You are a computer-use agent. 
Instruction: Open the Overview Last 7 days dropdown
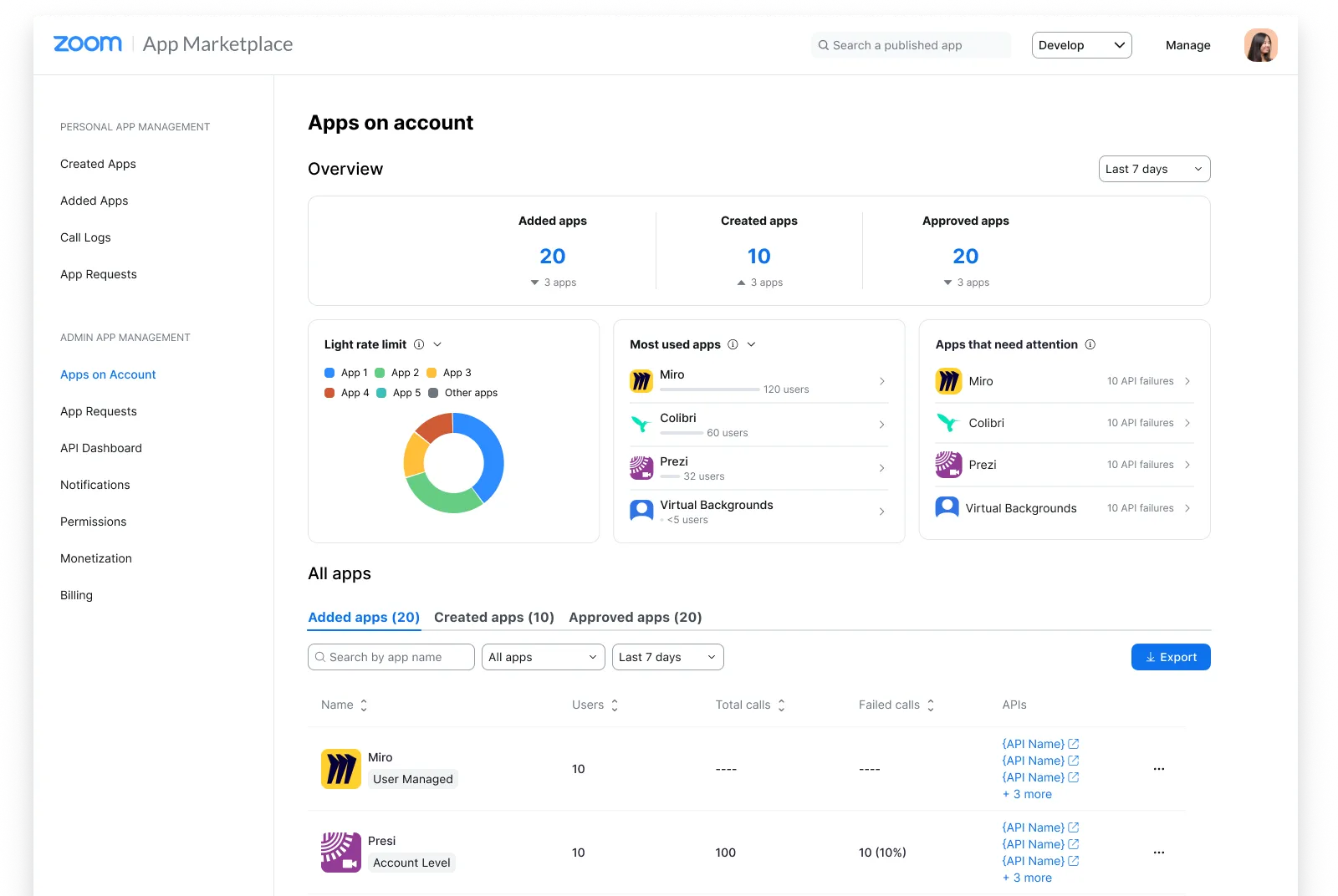pos(1154,169)
